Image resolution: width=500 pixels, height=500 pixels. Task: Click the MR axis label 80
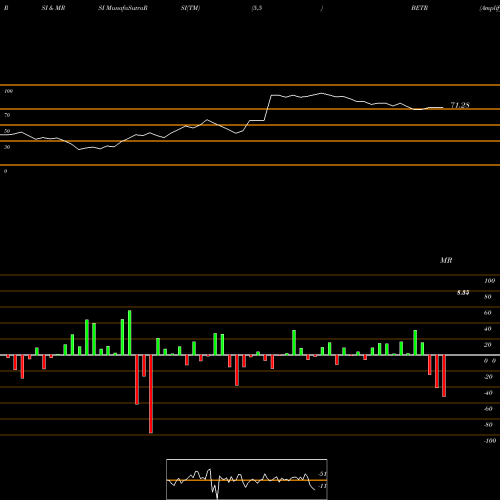click(x=488, y=297)
